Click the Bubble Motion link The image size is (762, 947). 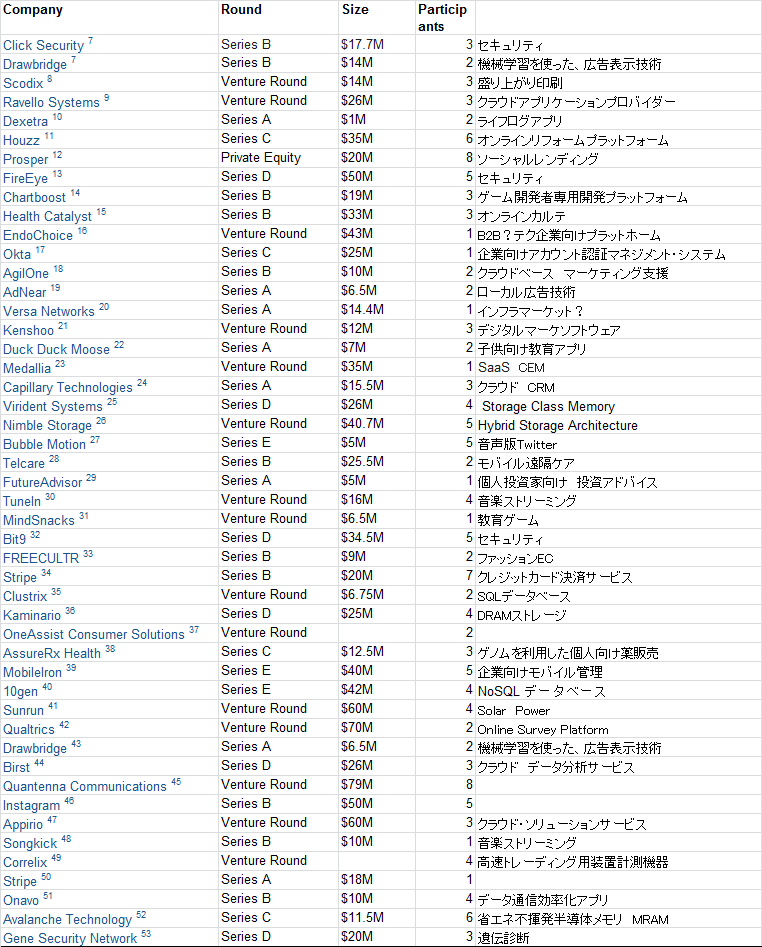click(45, 445)
